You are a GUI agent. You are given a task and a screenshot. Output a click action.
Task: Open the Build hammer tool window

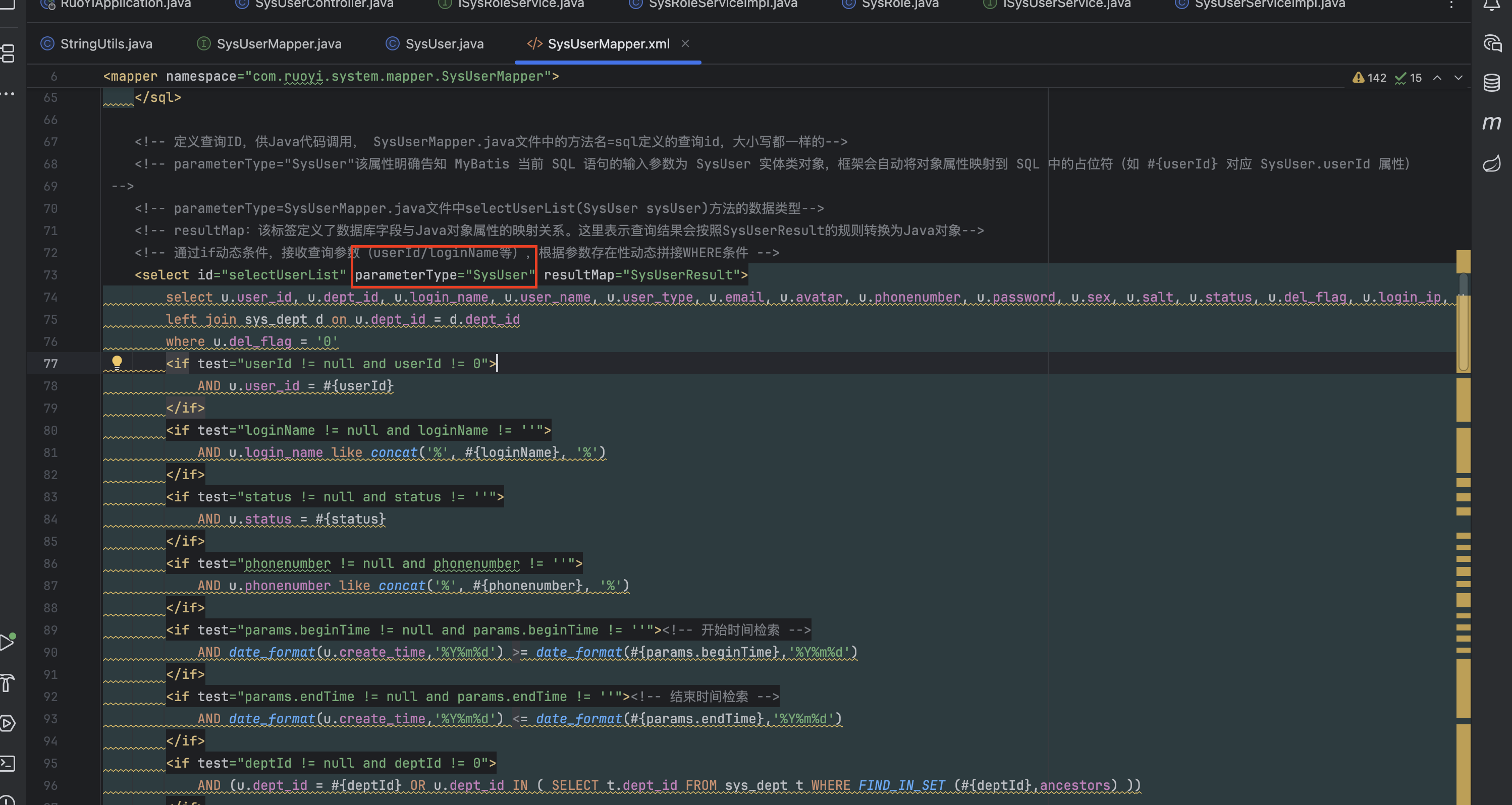click(7, 682)
